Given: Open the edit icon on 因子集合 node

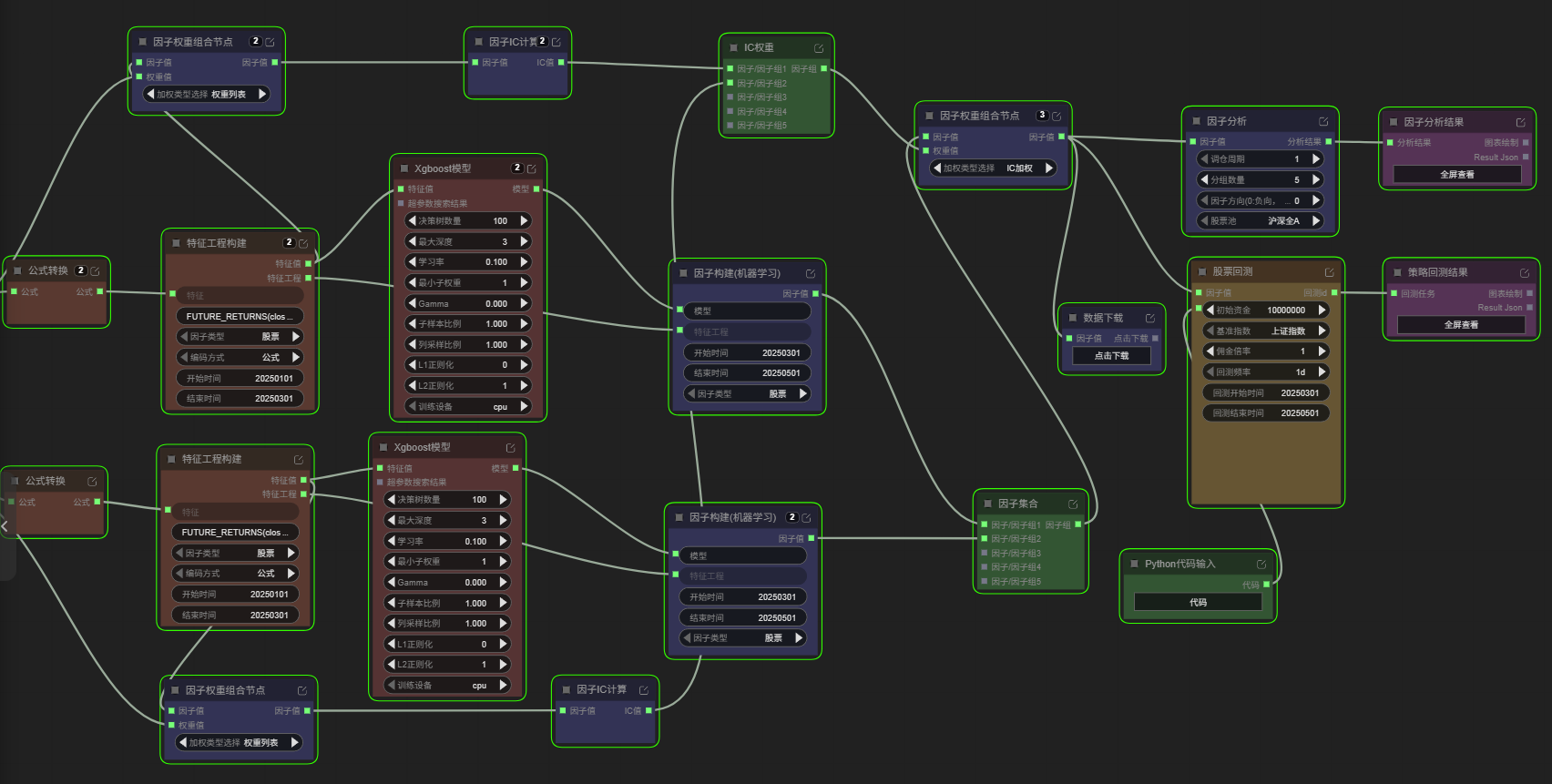Looking at the screenshot, I should coord(1072,504).
